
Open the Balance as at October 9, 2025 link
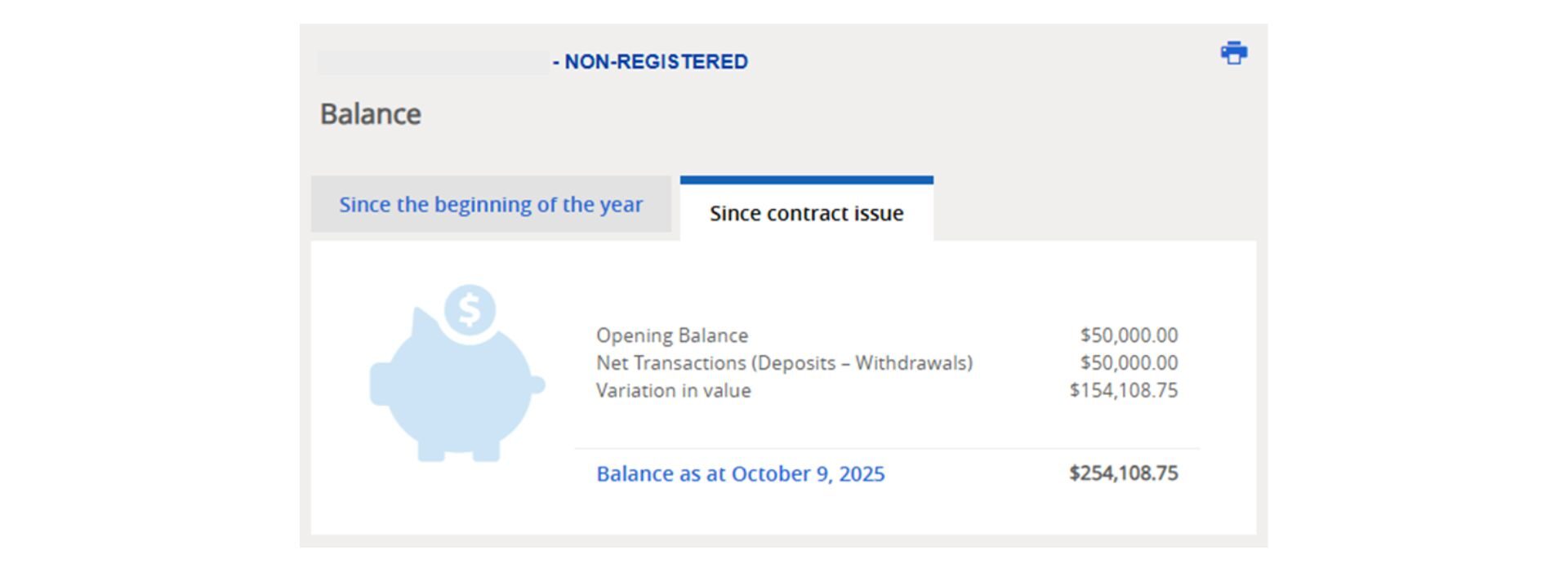pos(740,474)
